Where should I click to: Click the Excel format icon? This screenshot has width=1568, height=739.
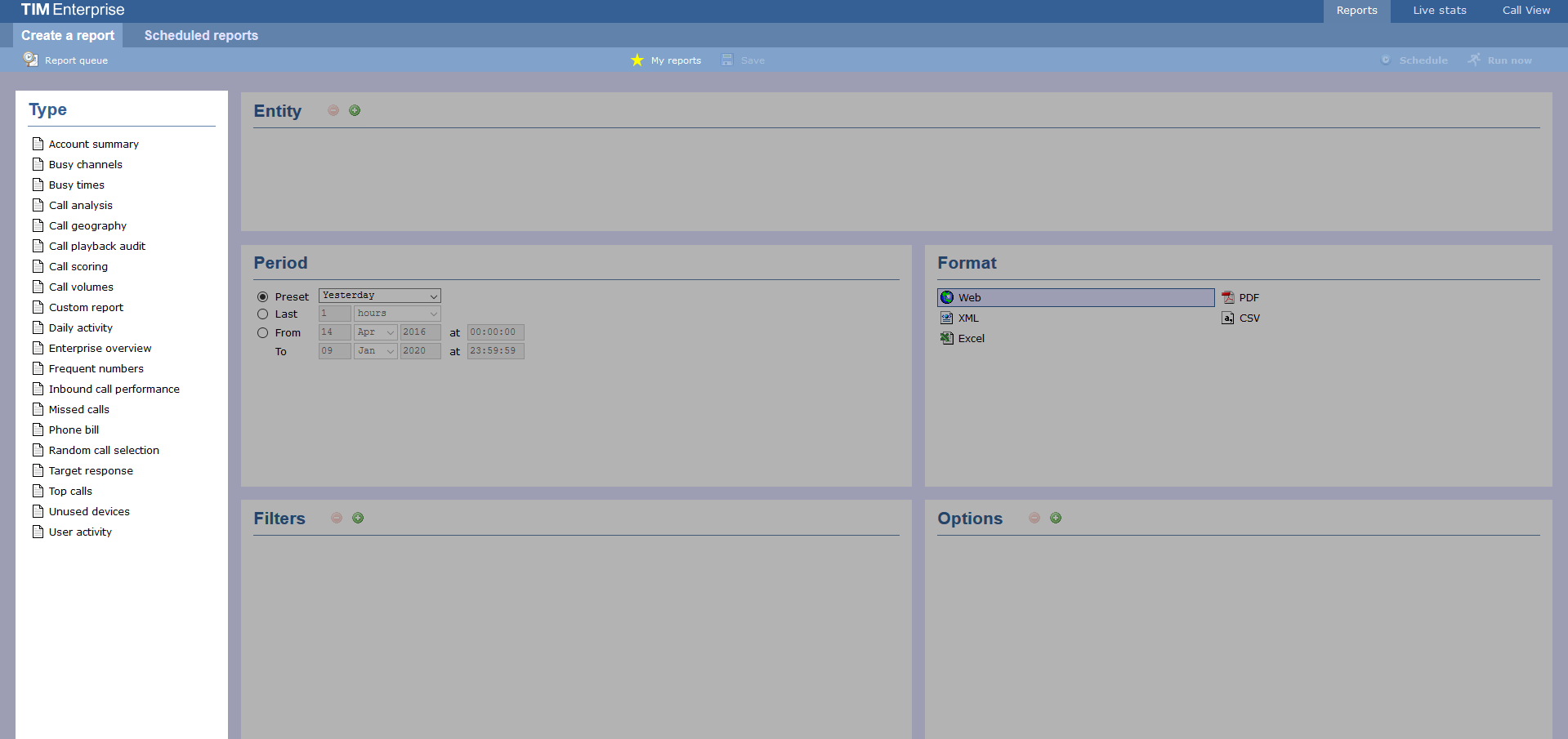click(x=947, y=338)
